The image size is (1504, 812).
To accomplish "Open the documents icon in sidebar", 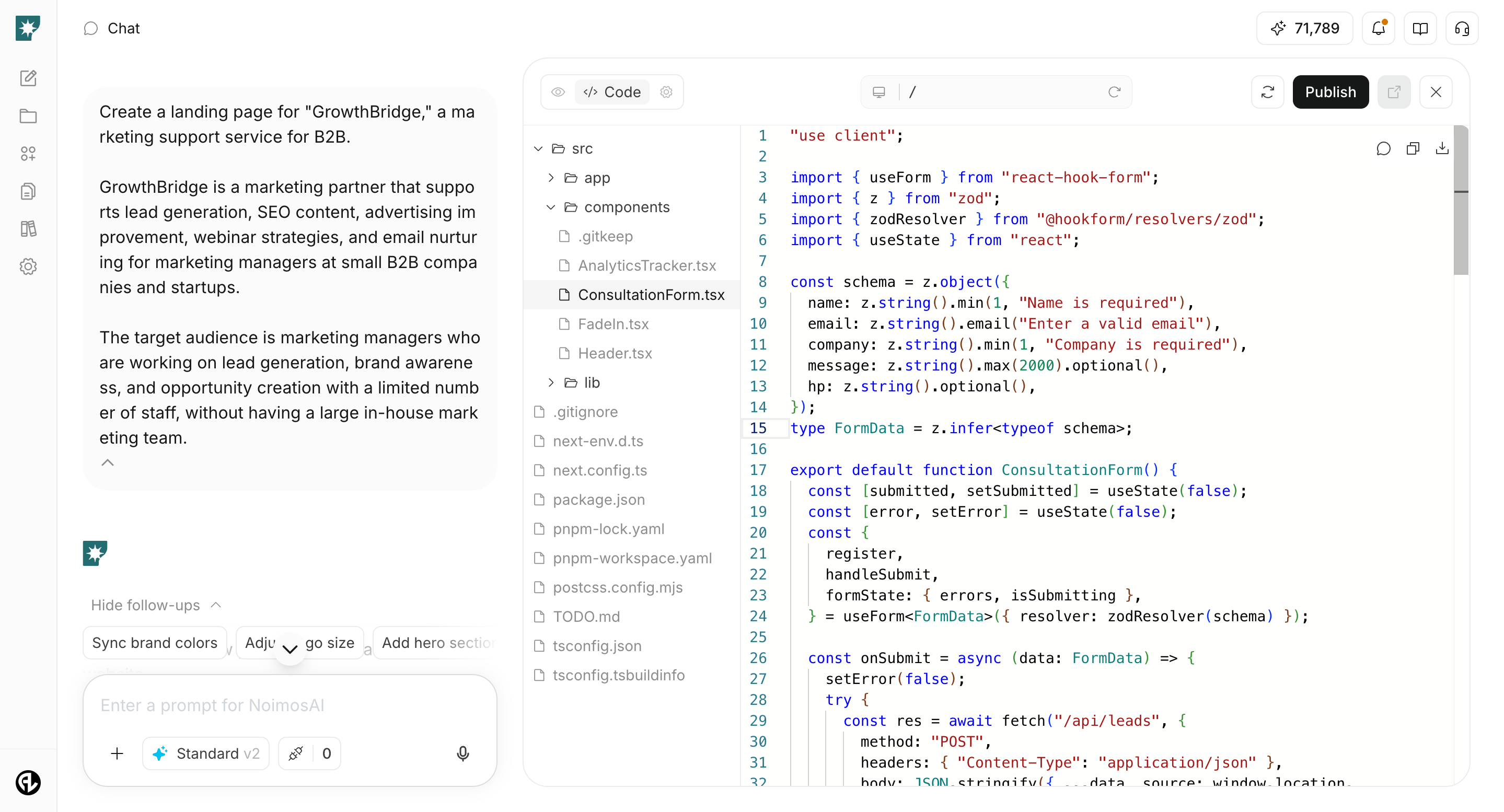I will click(x=28, y=191).
